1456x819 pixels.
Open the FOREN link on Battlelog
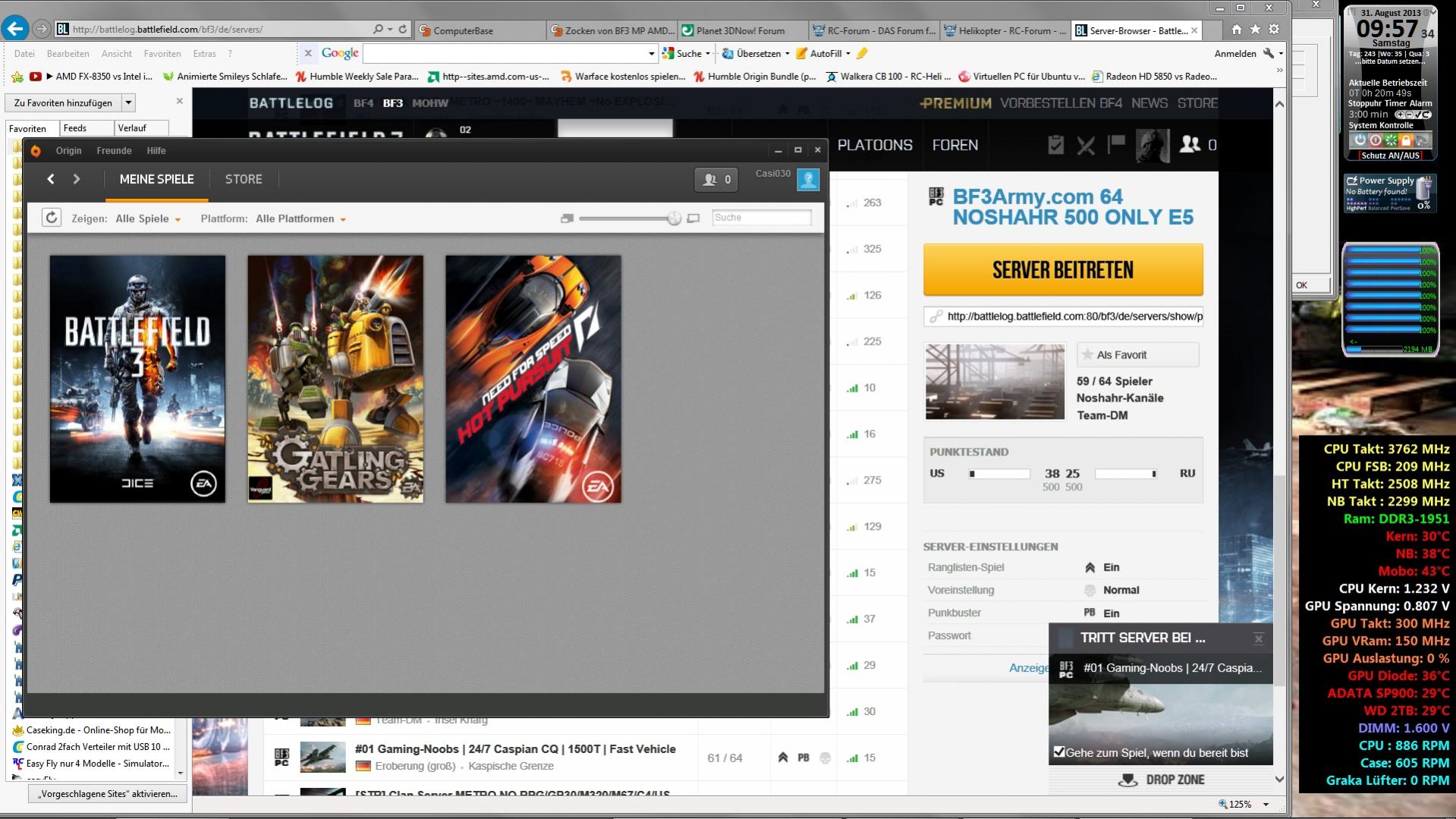tap(954, 145)
